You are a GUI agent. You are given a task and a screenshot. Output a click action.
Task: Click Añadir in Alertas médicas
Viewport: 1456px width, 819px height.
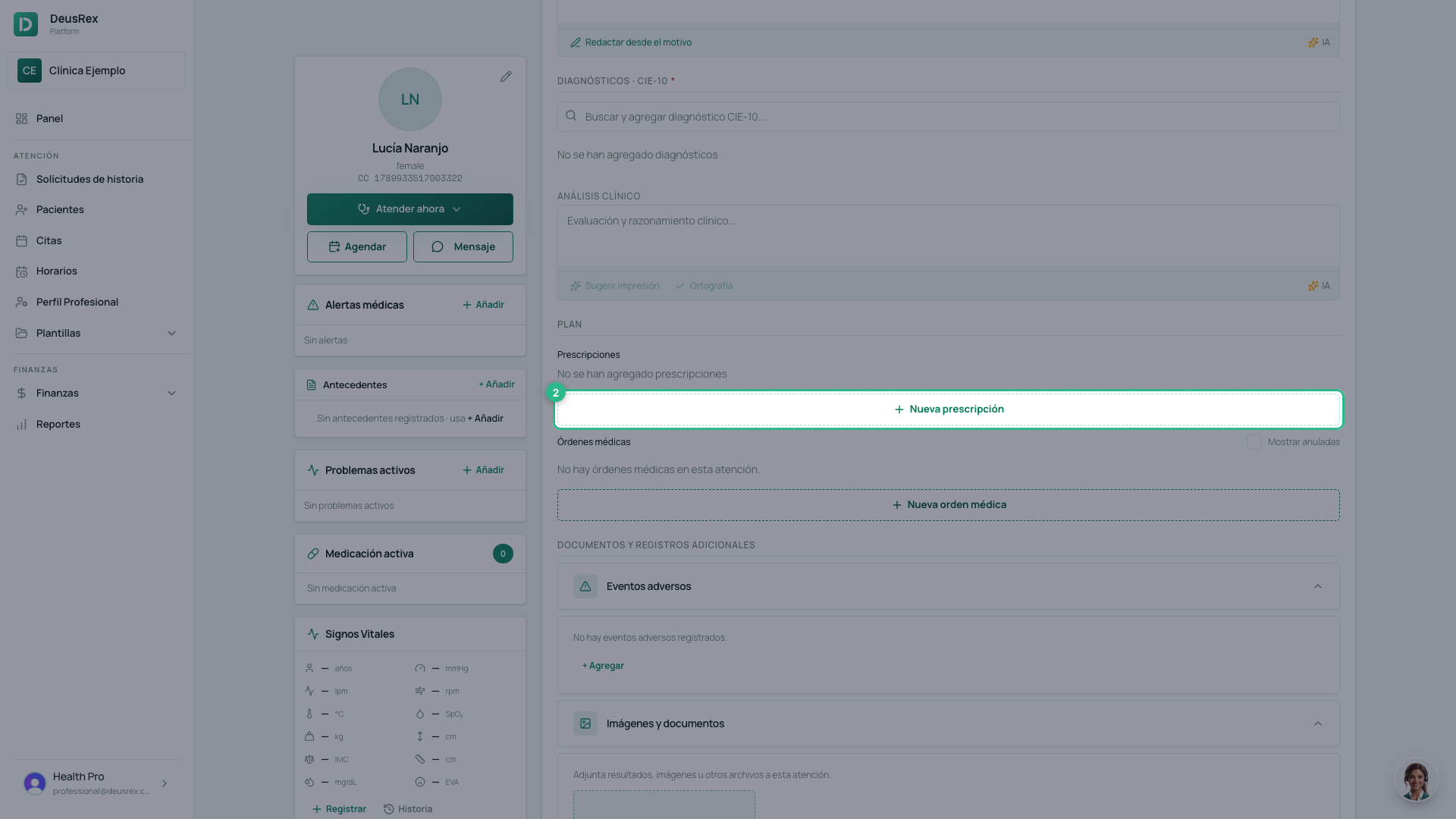[483, 305]
